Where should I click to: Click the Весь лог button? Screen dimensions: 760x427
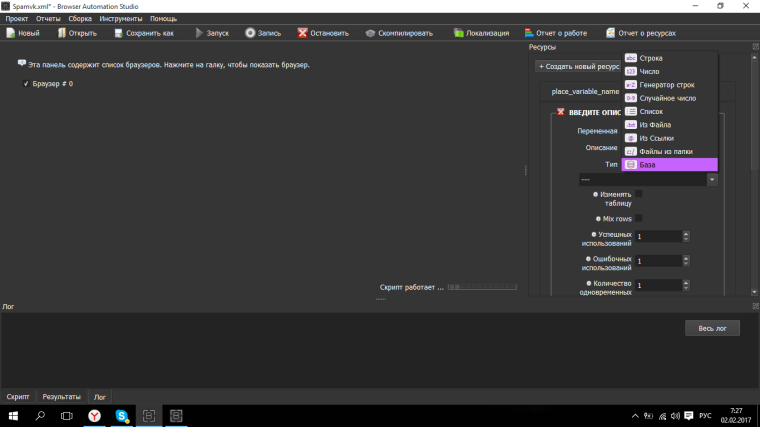[712, 328]
